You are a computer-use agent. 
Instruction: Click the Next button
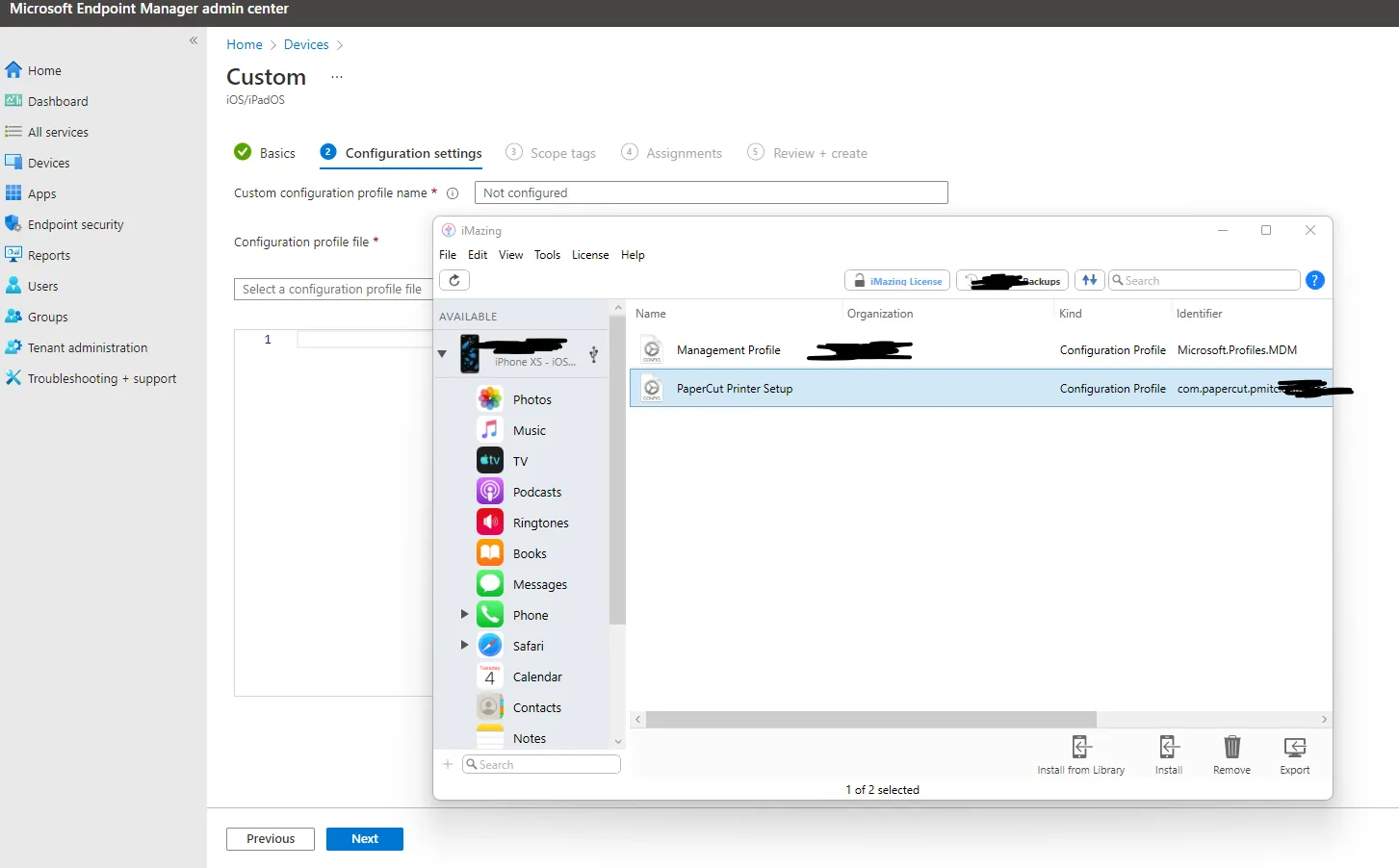coord(365,839)
